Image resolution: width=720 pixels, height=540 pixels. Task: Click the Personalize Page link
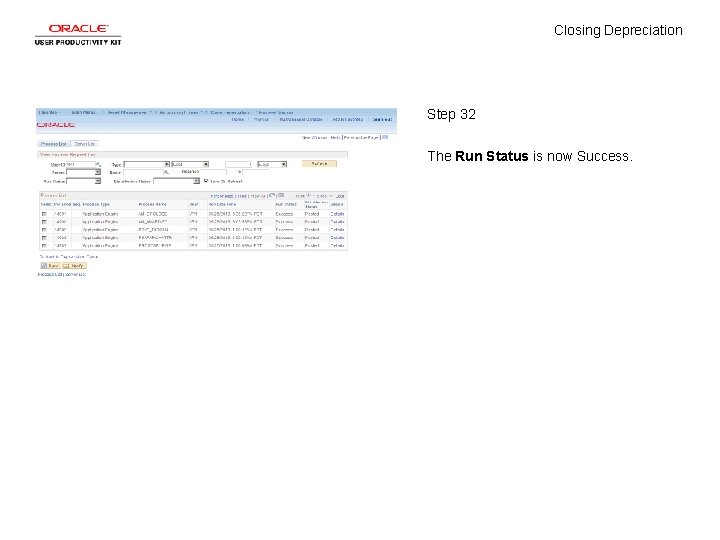coord(361,138)
